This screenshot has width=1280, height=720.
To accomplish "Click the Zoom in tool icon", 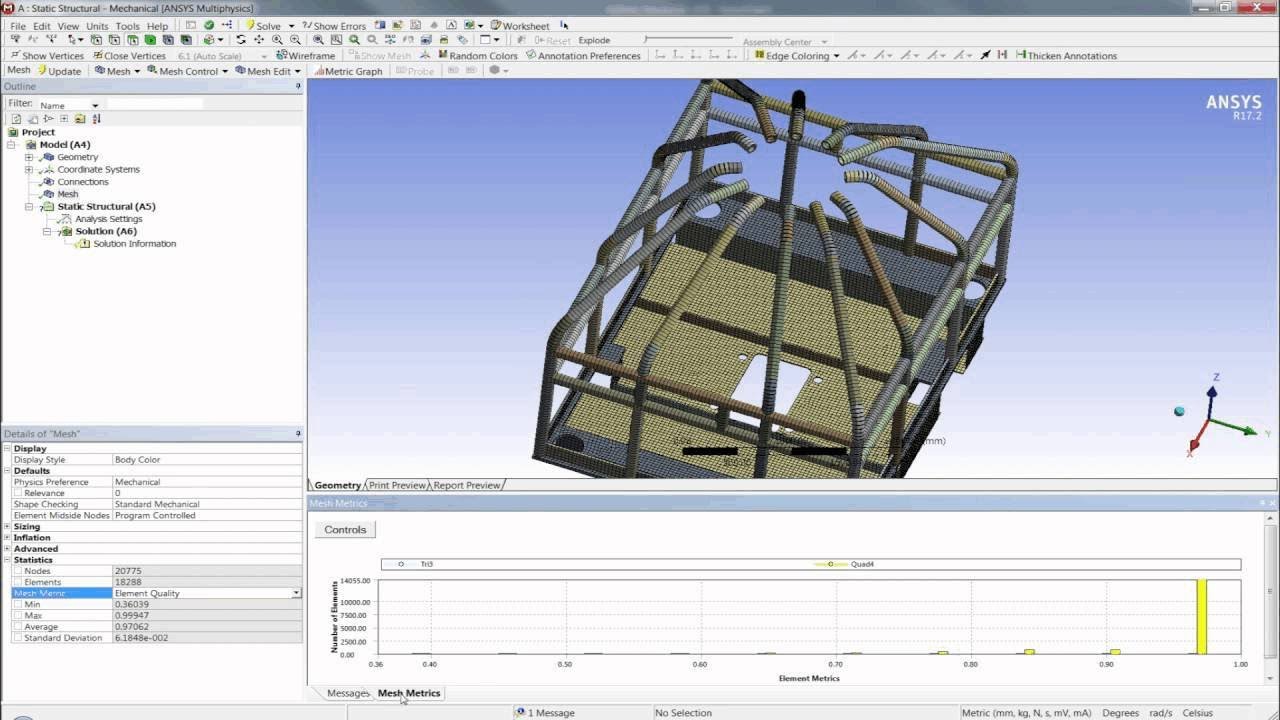I will (x=277, y=40).
